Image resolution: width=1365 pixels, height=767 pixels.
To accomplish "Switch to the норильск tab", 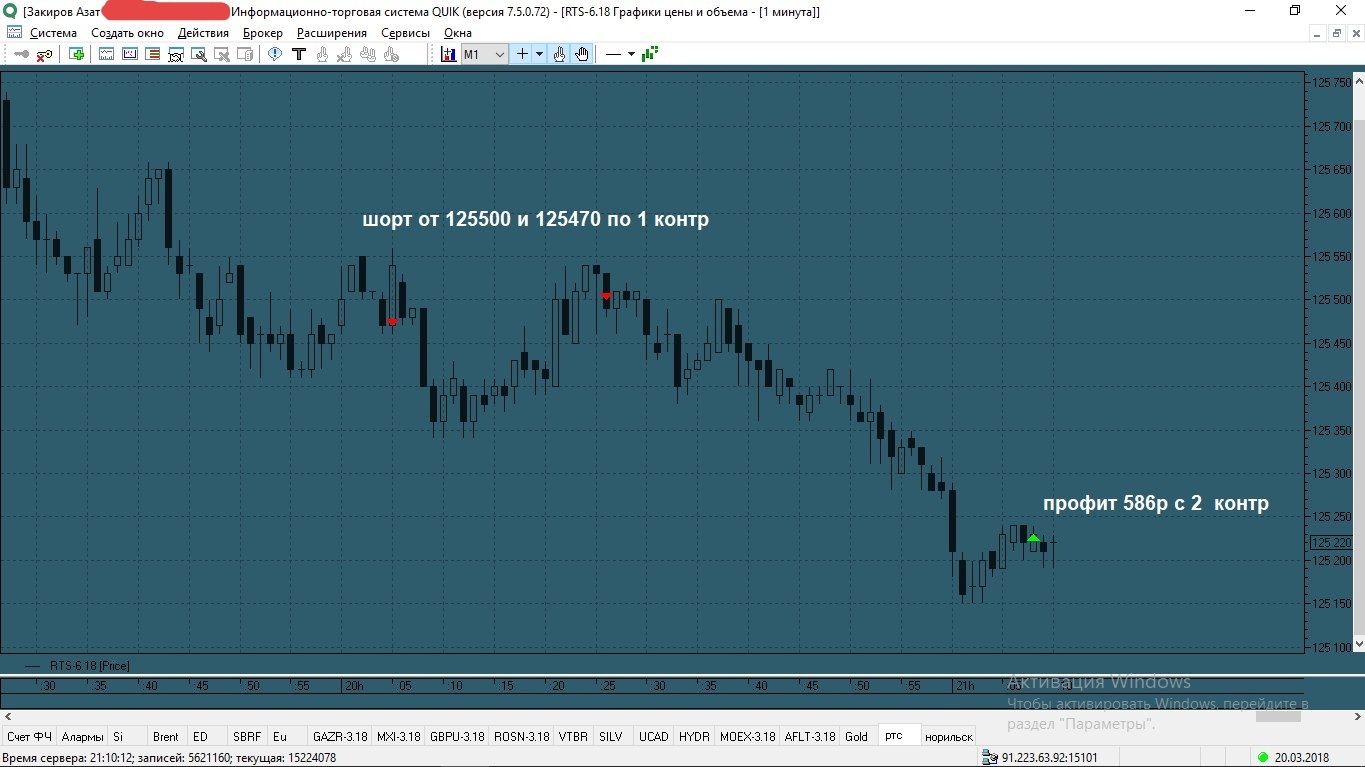I will [x=949, y=736].
